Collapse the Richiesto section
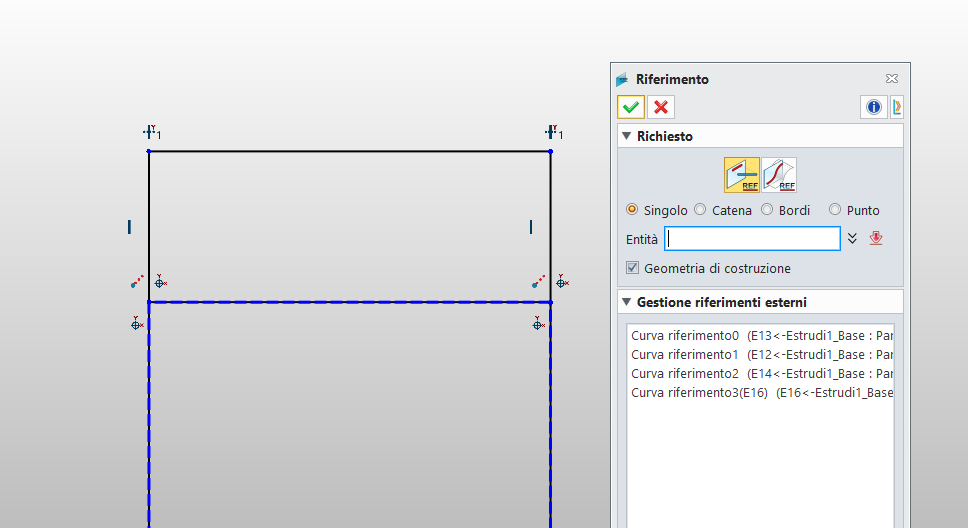Screen dimensions: 968x528 click(x=627, y=136)
